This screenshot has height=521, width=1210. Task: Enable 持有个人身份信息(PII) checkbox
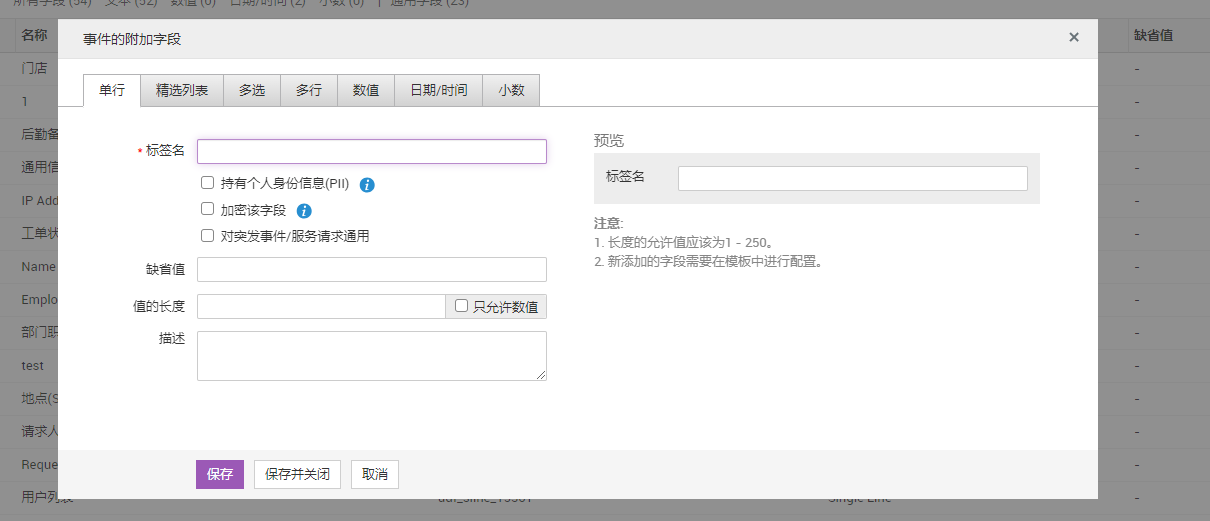click(x=208, y=183)
